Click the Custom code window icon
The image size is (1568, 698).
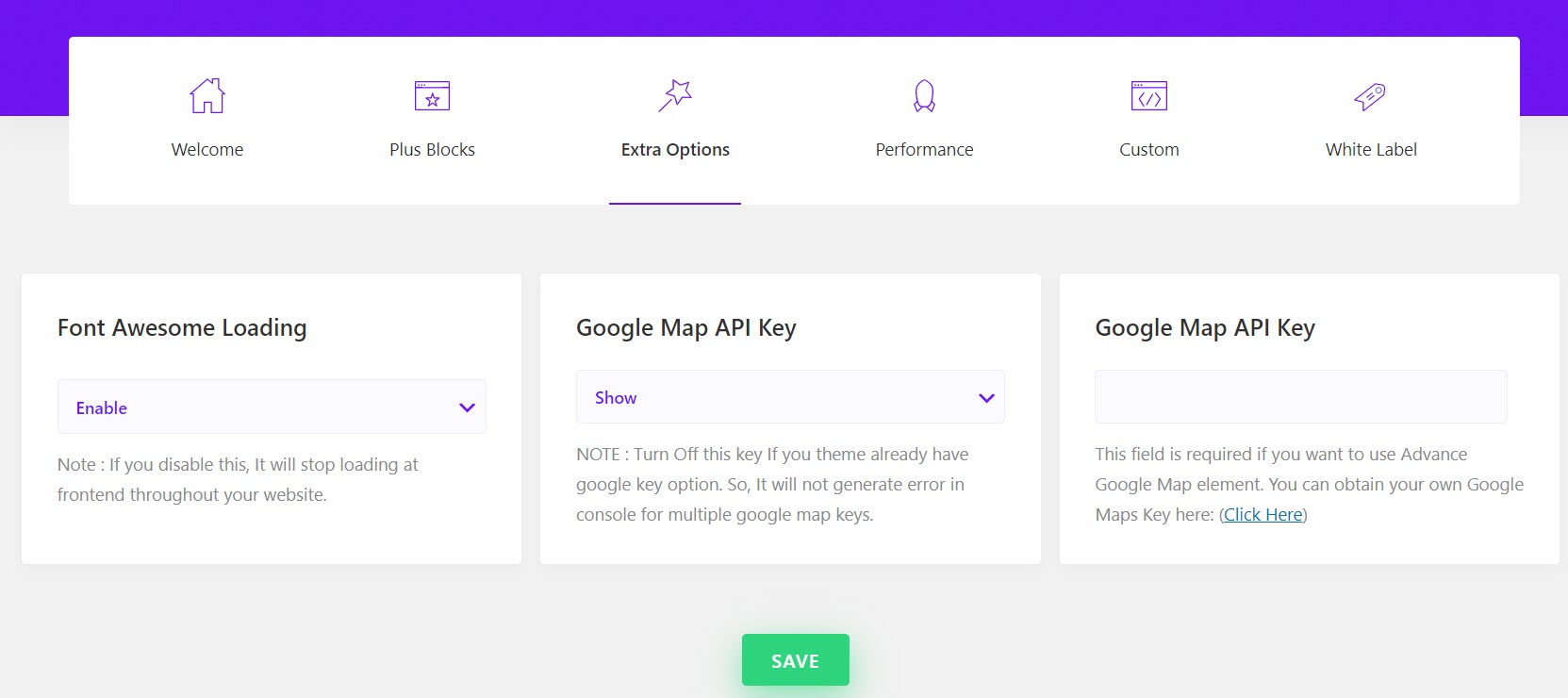(1148, 95)
